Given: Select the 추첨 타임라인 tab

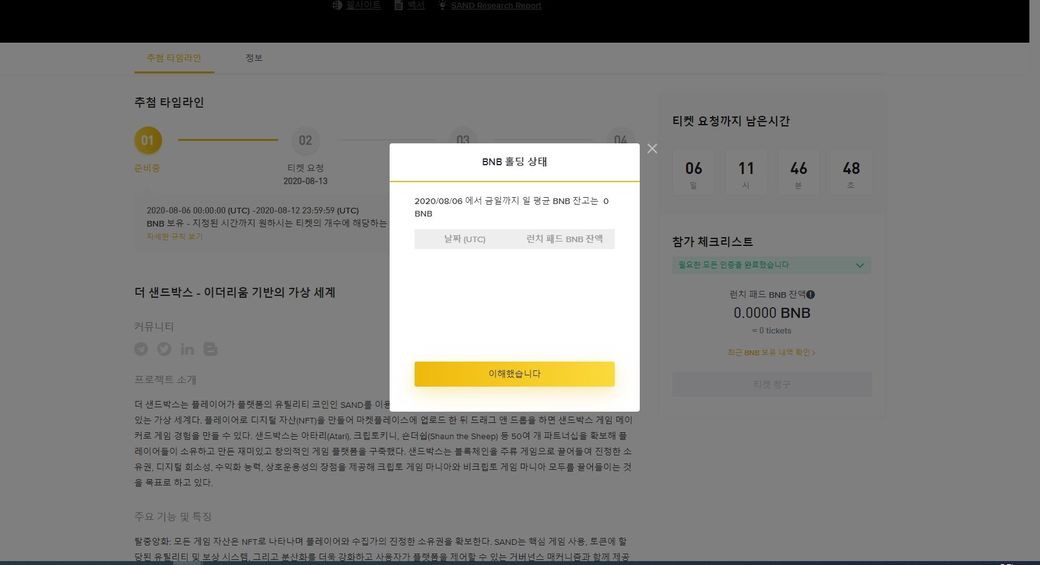Looking at the screenshot, I should 174,58.
